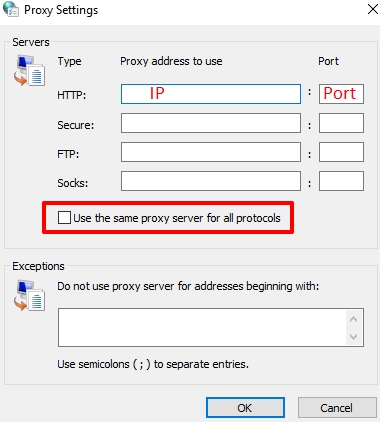Screen dimensions: 380x422
Task: Dismiss the dialog with Cancel button
Action: (x=337, y=407)
